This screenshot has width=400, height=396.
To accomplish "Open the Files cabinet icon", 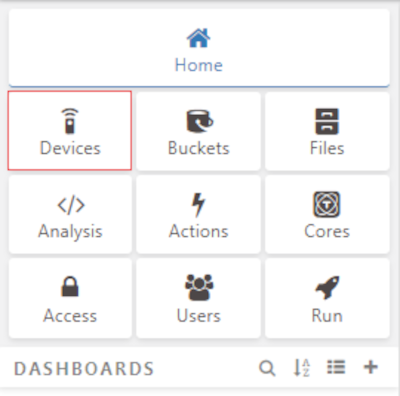I will coord(327,121).
